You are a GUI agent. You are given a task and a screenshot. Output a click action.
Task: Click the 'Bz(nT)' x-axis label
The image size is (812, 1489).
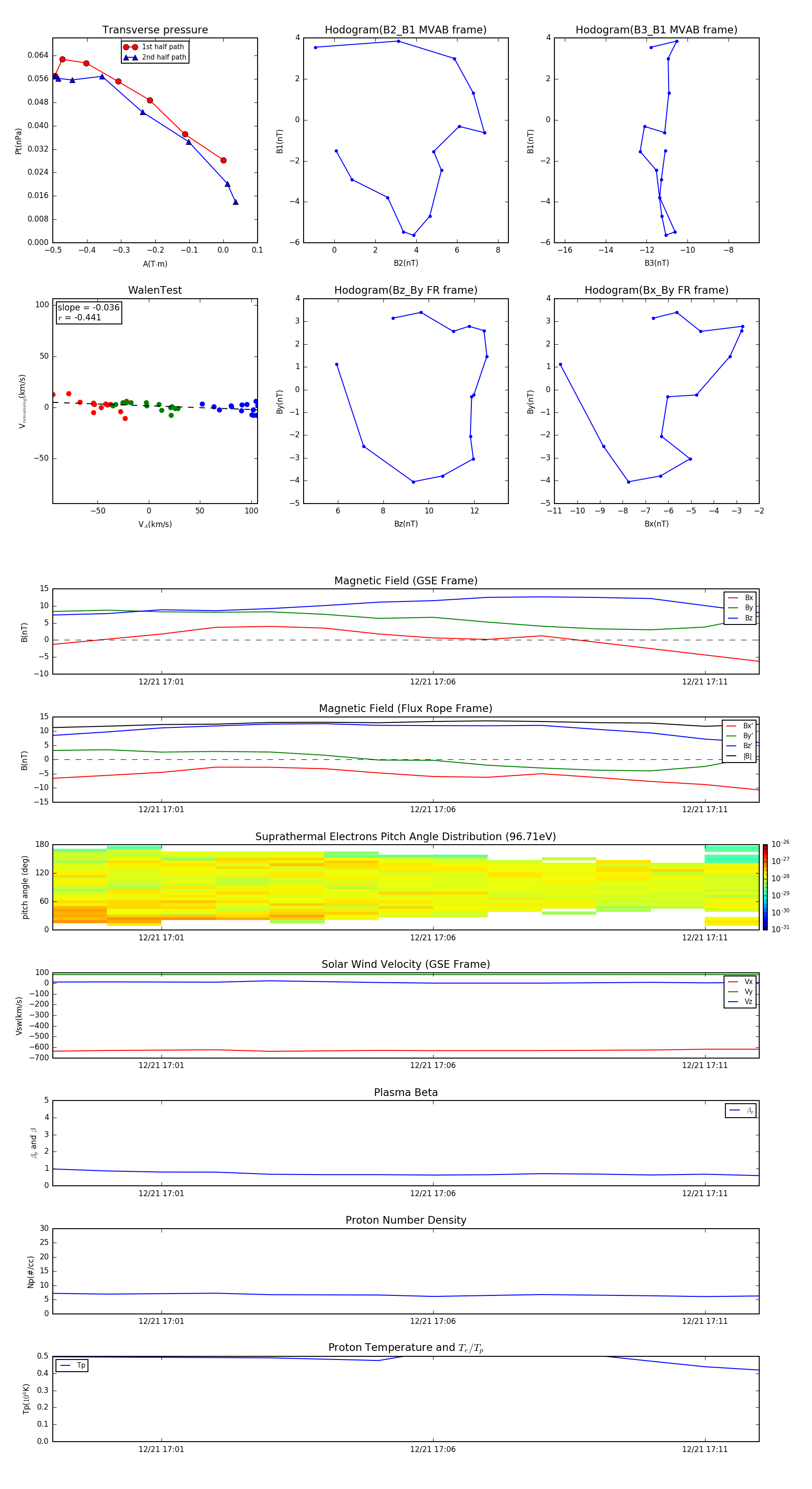click(x=406, y=524)
